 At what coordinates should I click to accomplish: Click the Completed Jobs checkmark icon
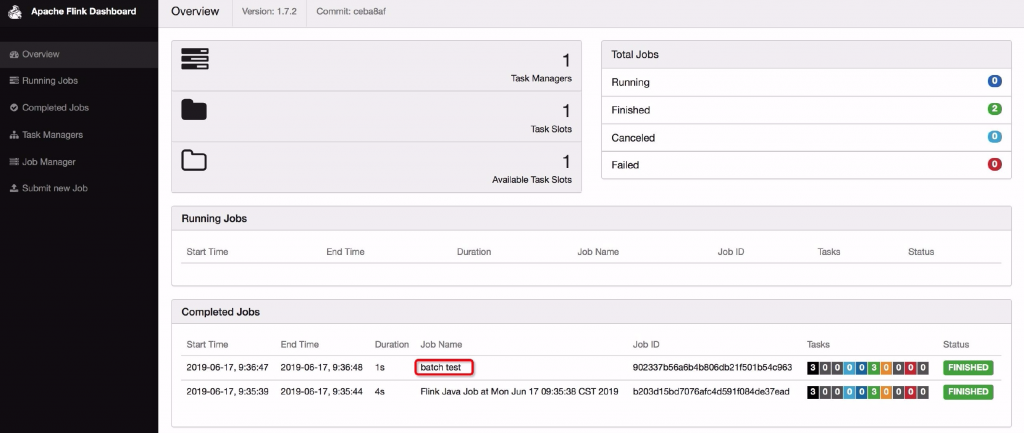click(14, 108)
